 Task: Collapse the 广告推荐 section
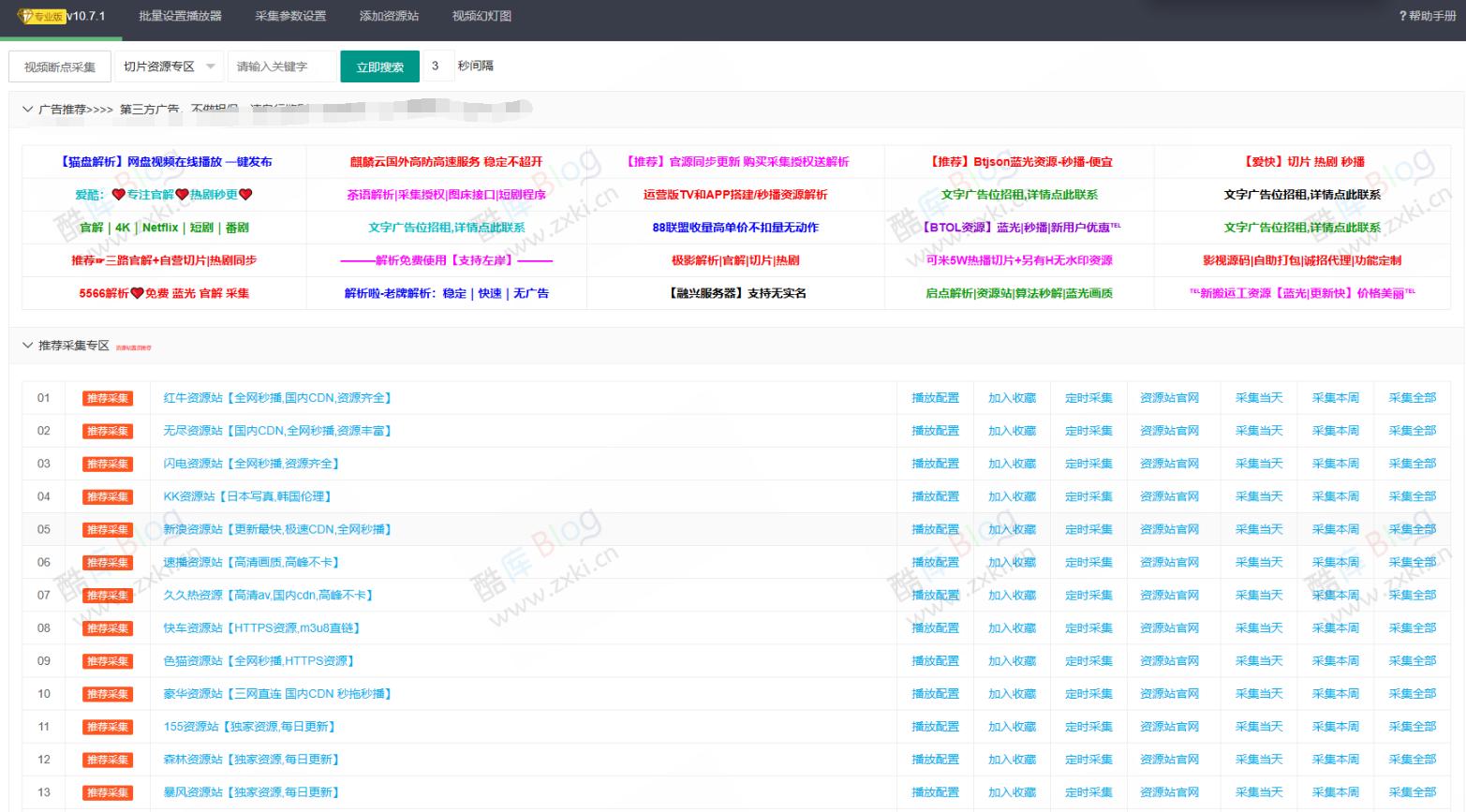pos(28,110)
